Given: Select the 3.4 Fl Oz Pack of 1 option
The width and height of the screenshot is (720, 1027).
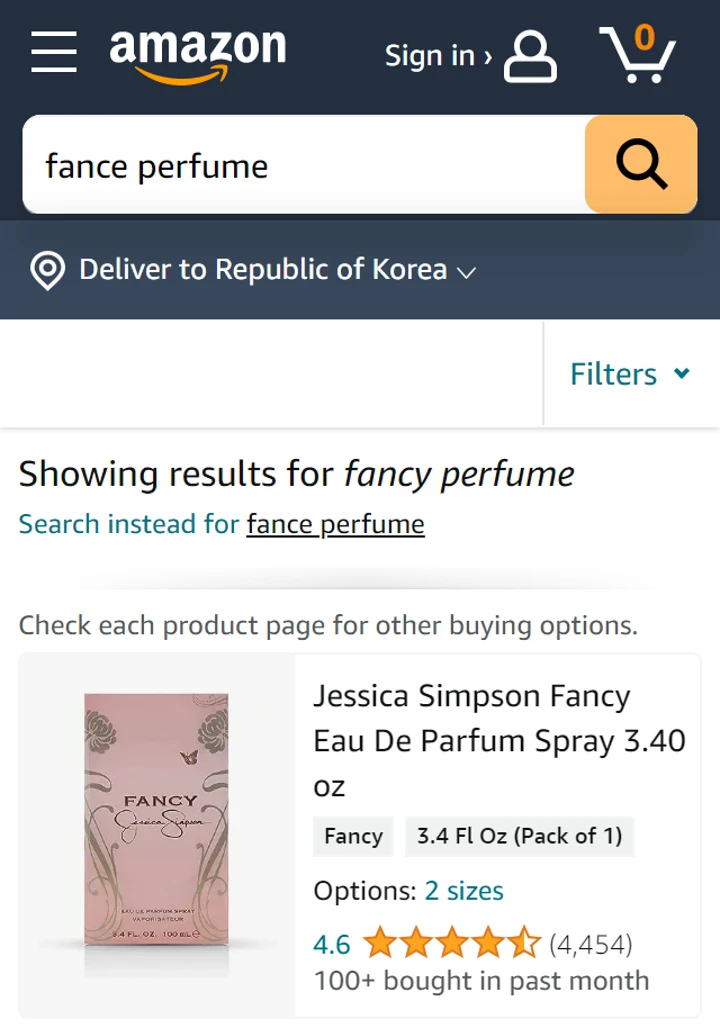Looking at the screenshot, I should click(519, 836).
